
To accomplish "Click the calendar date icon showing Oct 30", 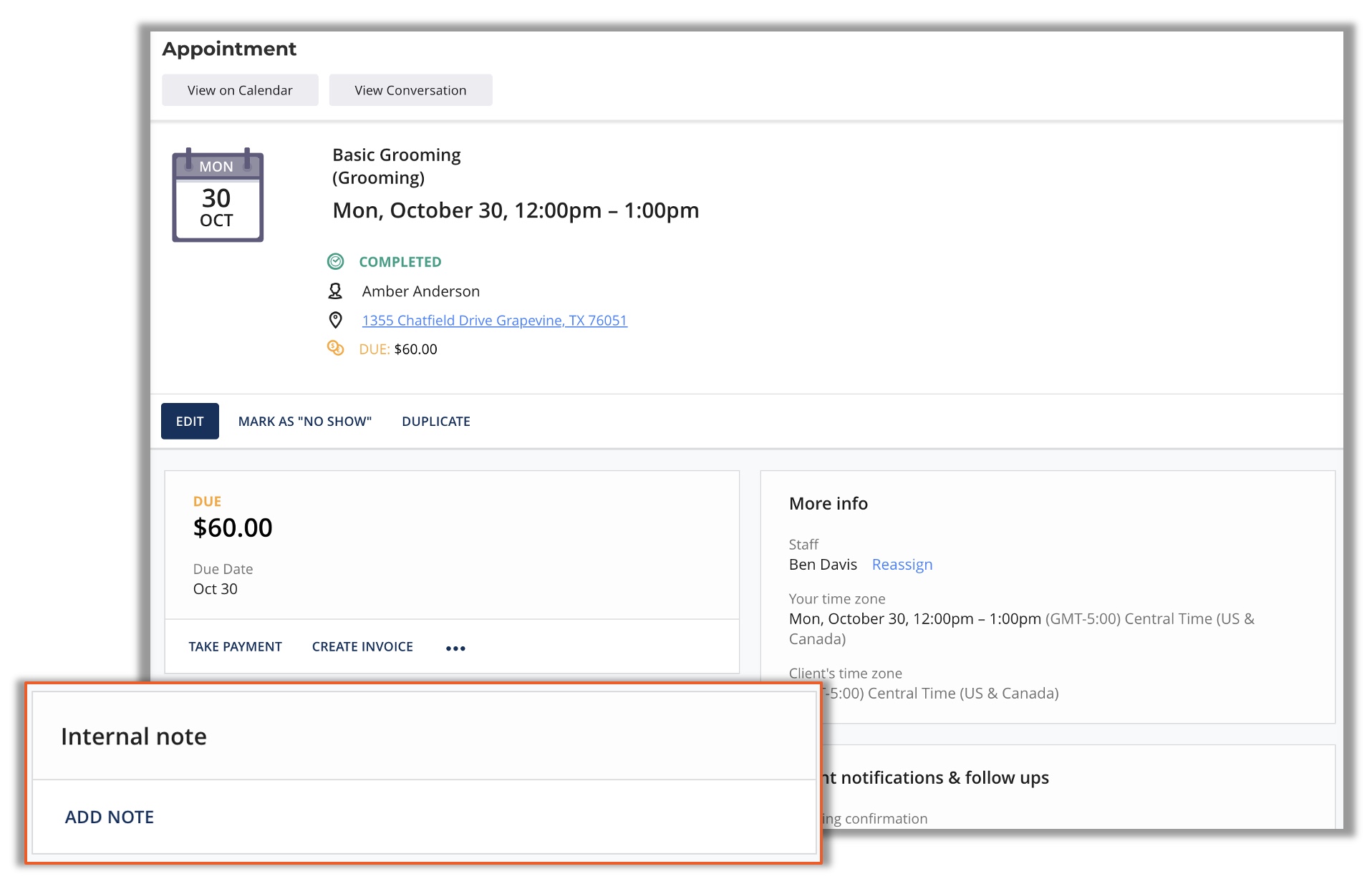I will click(217, 195).
